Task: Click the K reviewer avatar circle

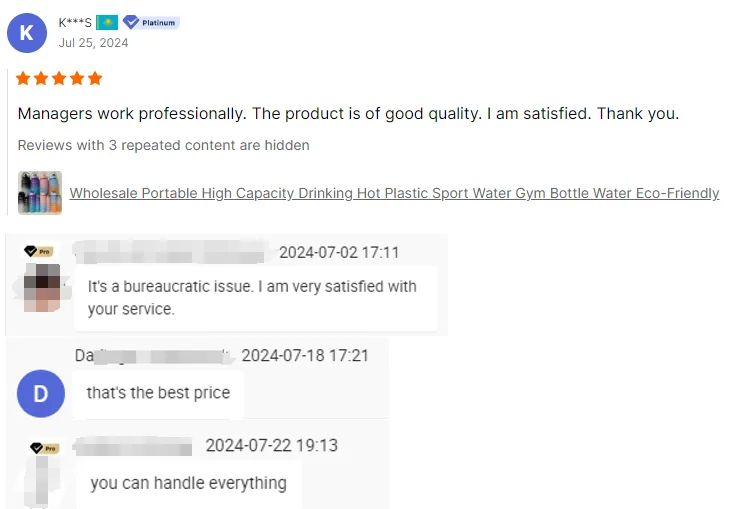Action: [27, 33]
